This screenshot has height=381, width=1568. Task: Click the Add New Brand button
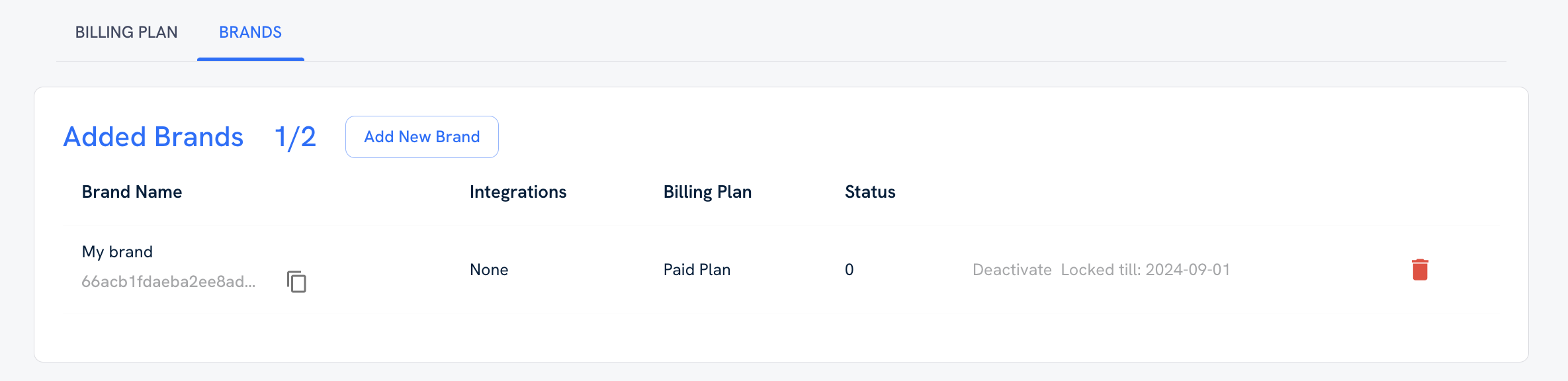[421, 136]
